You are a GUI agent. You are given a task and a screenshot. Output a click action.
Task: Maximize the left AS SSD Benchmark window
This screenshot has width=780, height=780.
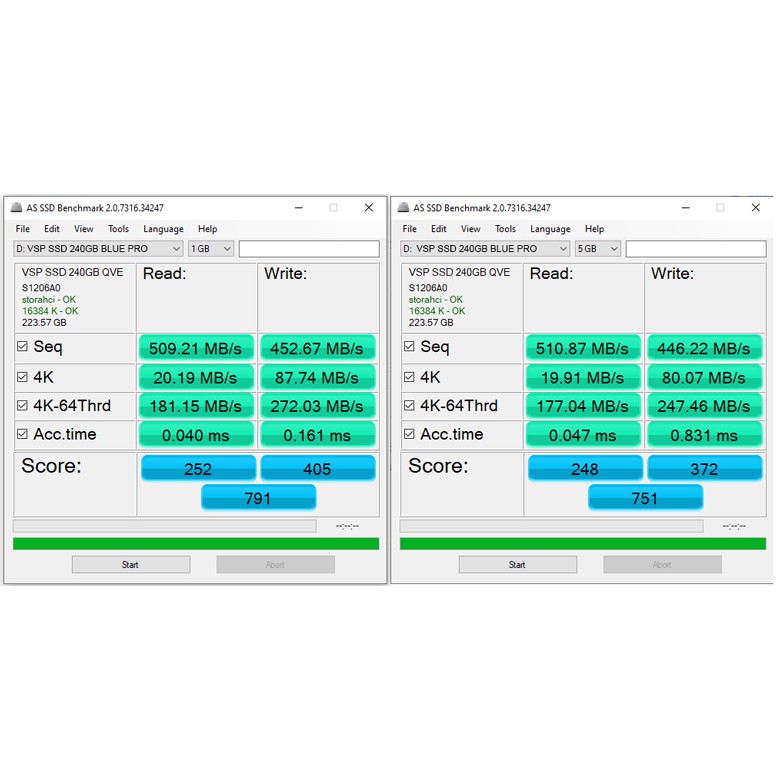333,208
